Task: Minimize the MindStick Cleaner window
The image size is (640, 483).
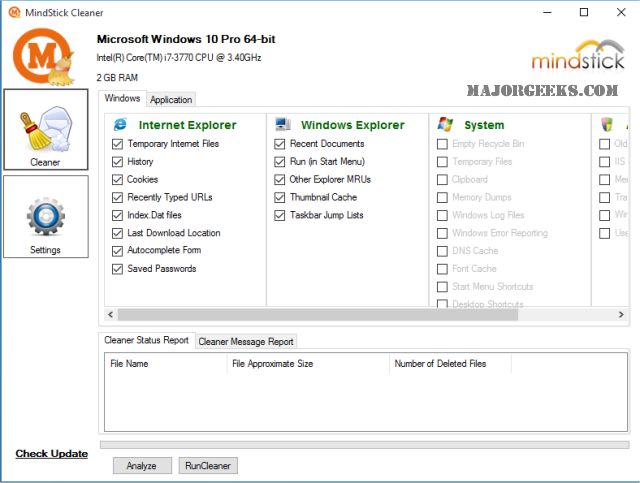Action: [x=547, y=12]
